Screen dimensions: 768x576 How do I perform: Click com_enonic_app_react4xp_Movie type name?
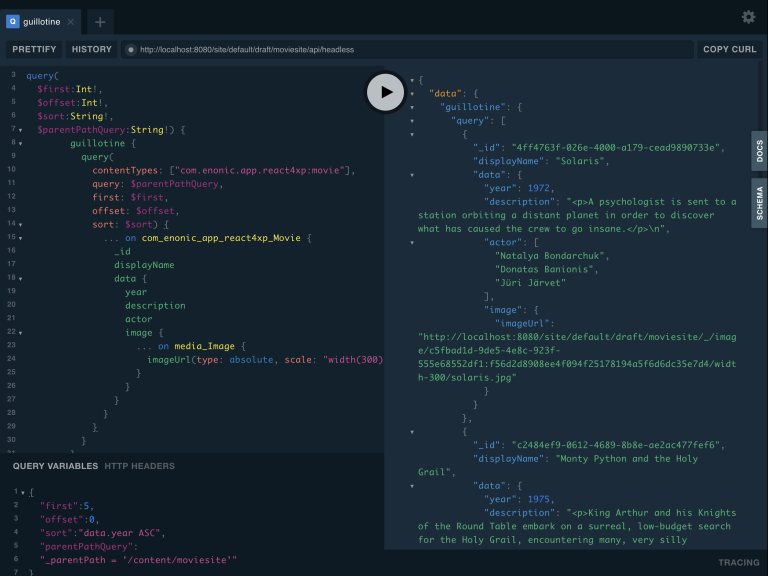click(x=221, y=238)
